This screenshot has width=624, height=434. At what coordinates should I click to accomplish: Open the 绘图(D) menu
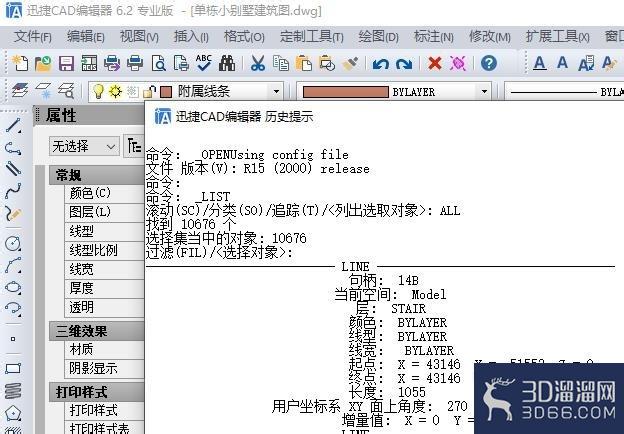pyautogui.click(x=378, y=37)
